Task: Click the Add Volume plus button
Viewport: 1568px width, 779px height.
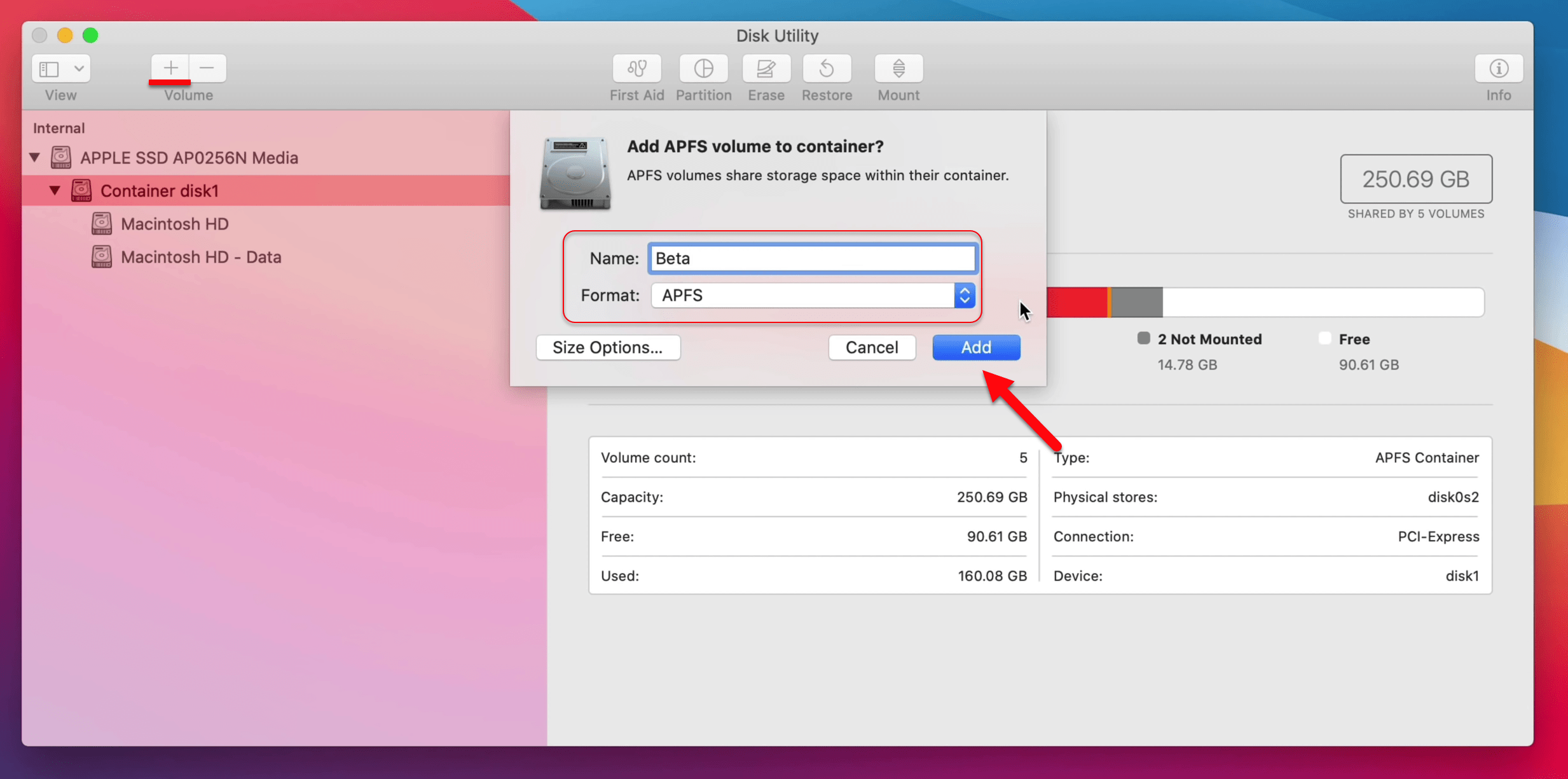Action: coord(170,68)
